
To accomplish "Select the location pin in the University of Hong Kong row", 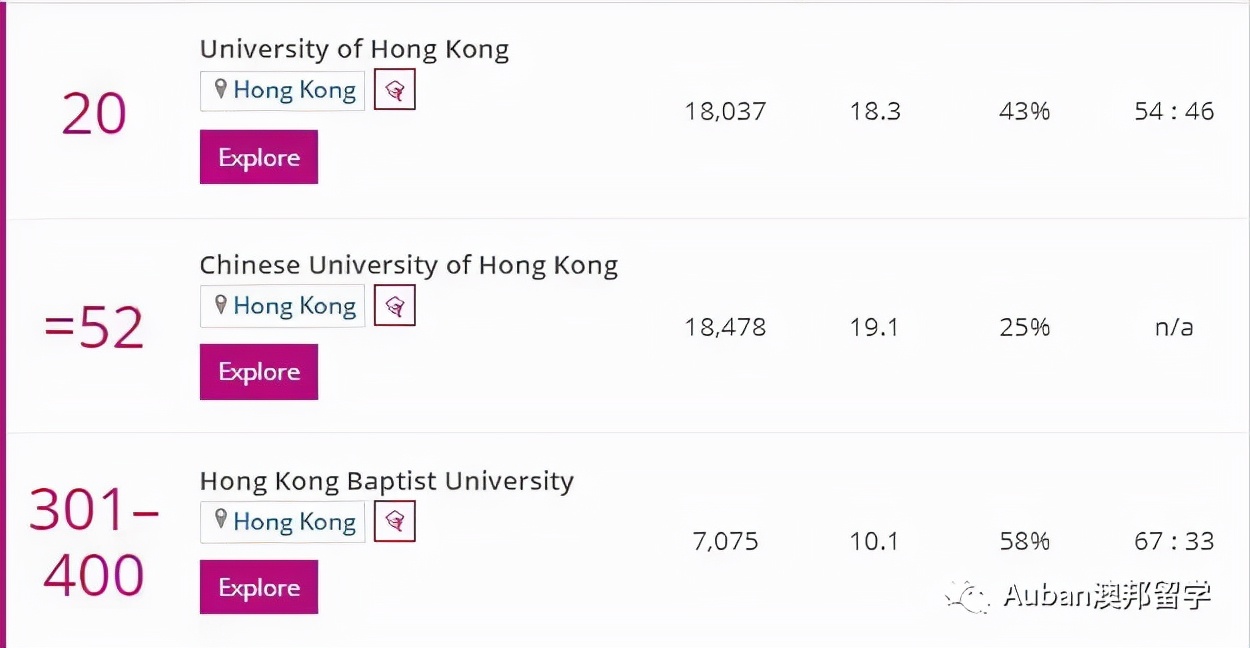I will point(222,89).
